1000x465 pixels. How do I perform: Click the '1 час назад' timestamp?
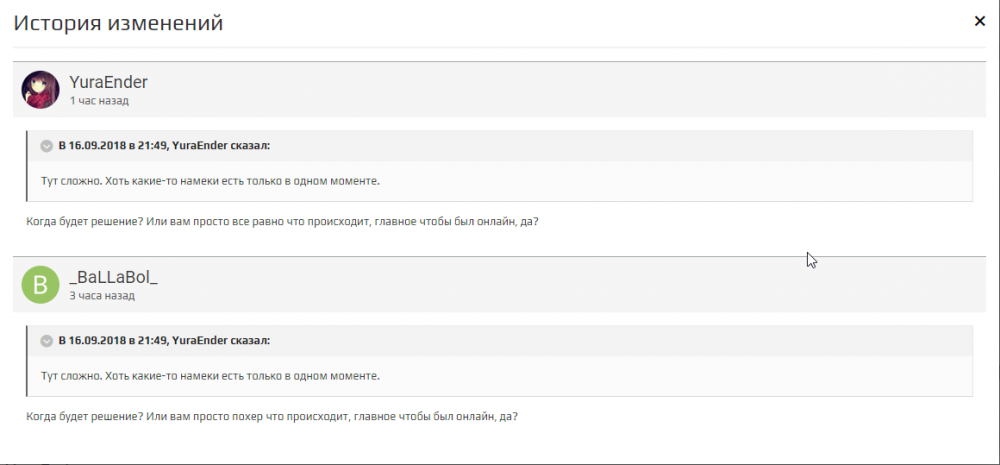pyautogui.click(x=99, y=101)
